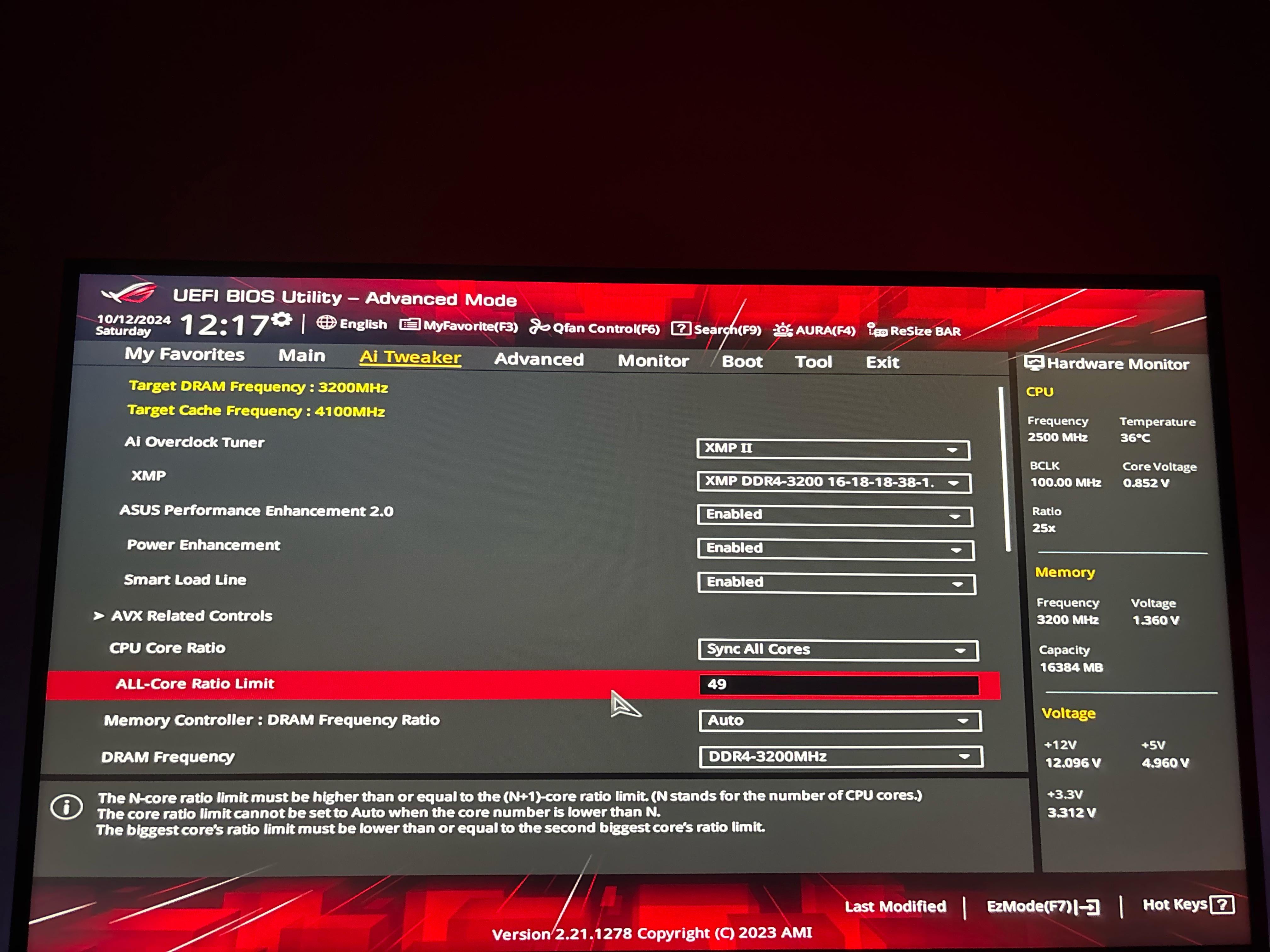This screenshot has width=1270, height=952.
Task: Open the Advanced tab
Action: (x=539, y=359)
